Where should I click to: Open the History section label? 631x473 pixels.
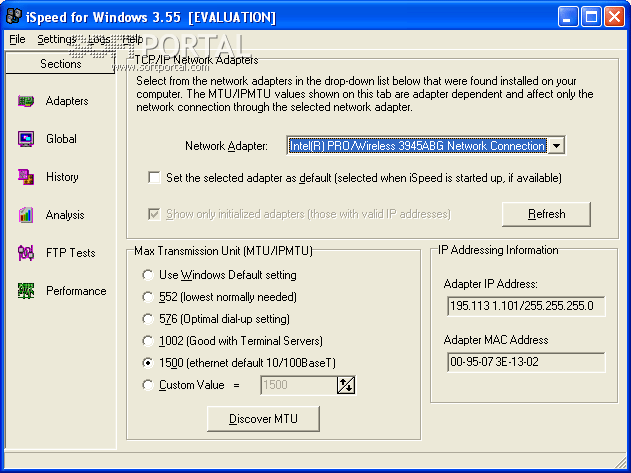[62, 177]
